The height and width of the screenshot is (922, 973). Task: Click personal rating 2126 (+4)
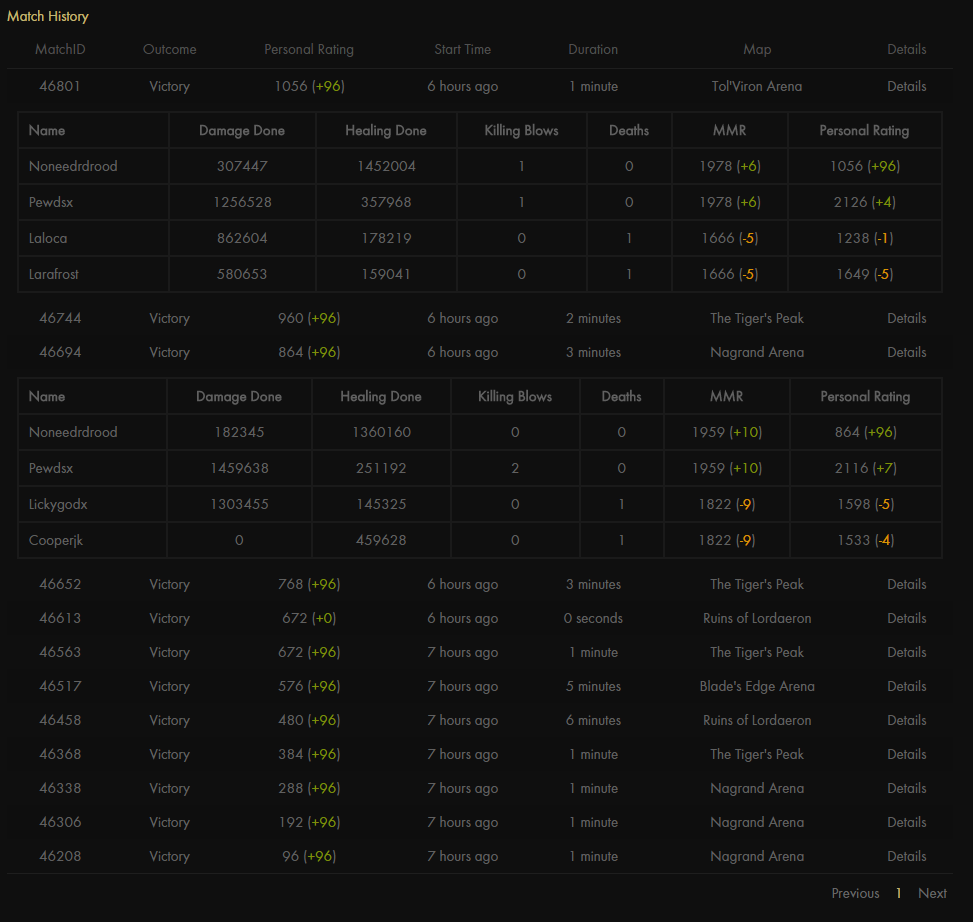[864, 202]
